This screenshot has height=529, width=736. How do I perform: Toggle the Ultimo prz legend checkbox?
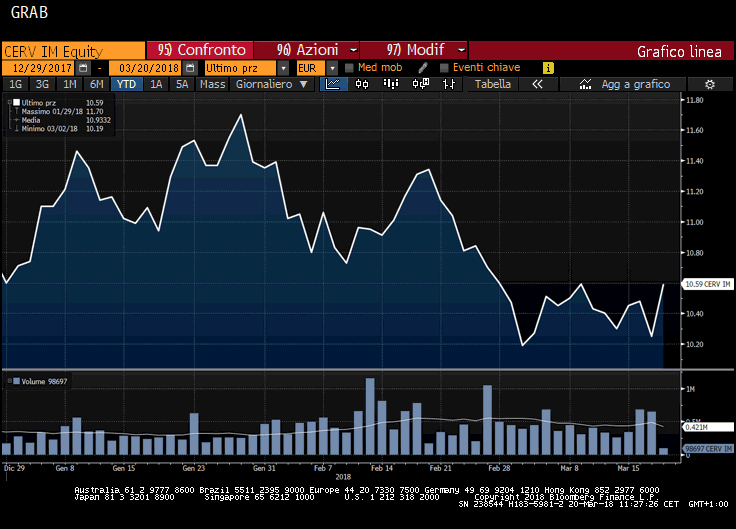16,102
